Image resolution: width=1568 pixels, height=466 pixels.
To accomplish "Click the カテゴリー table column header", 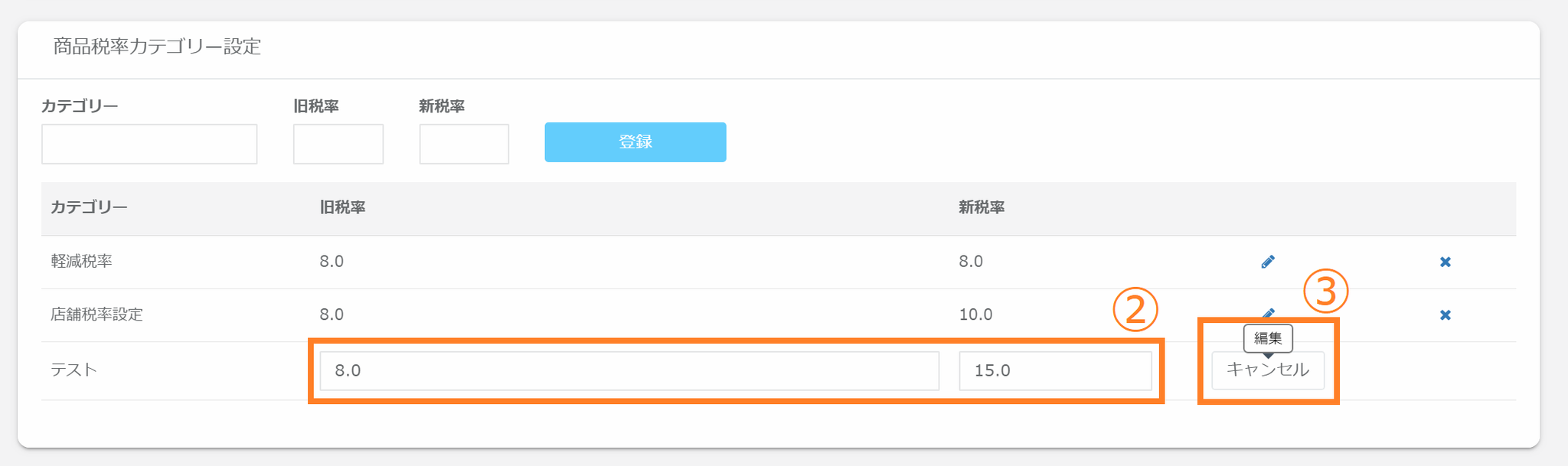I will (89, 207).
